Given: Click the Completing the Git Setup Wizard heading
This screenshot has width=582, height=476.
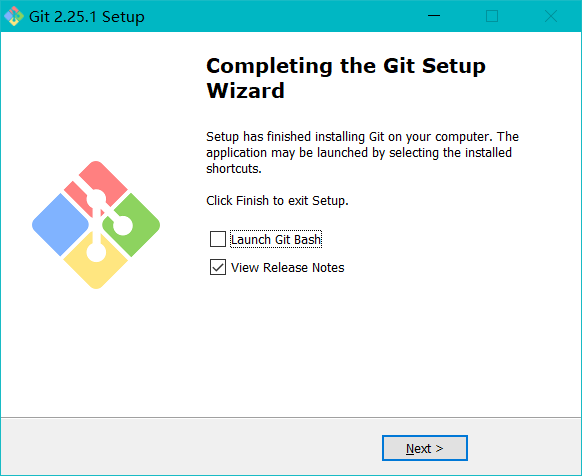Looking at the screenshot, I should pos(346,78).
